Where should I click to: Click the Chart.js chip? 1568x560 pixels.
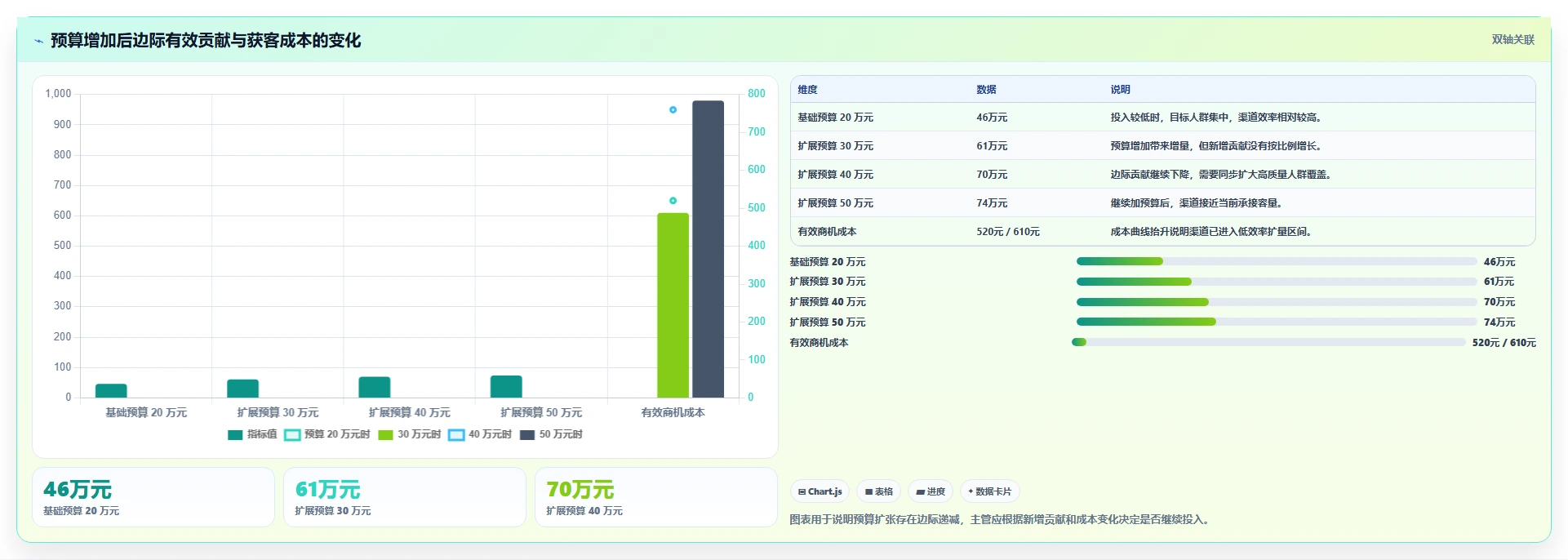(820, 491)
